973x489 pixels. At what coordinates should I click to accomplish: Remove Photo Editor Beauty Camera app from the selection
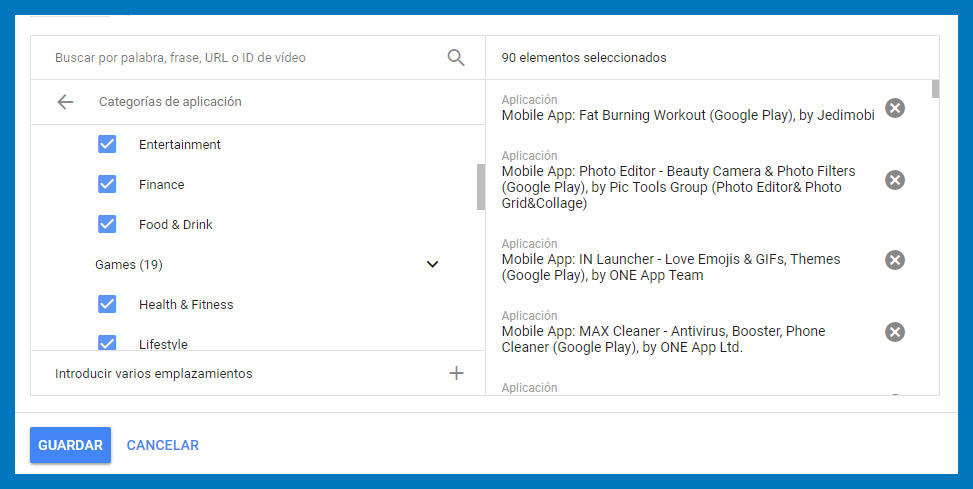(894, 180)
